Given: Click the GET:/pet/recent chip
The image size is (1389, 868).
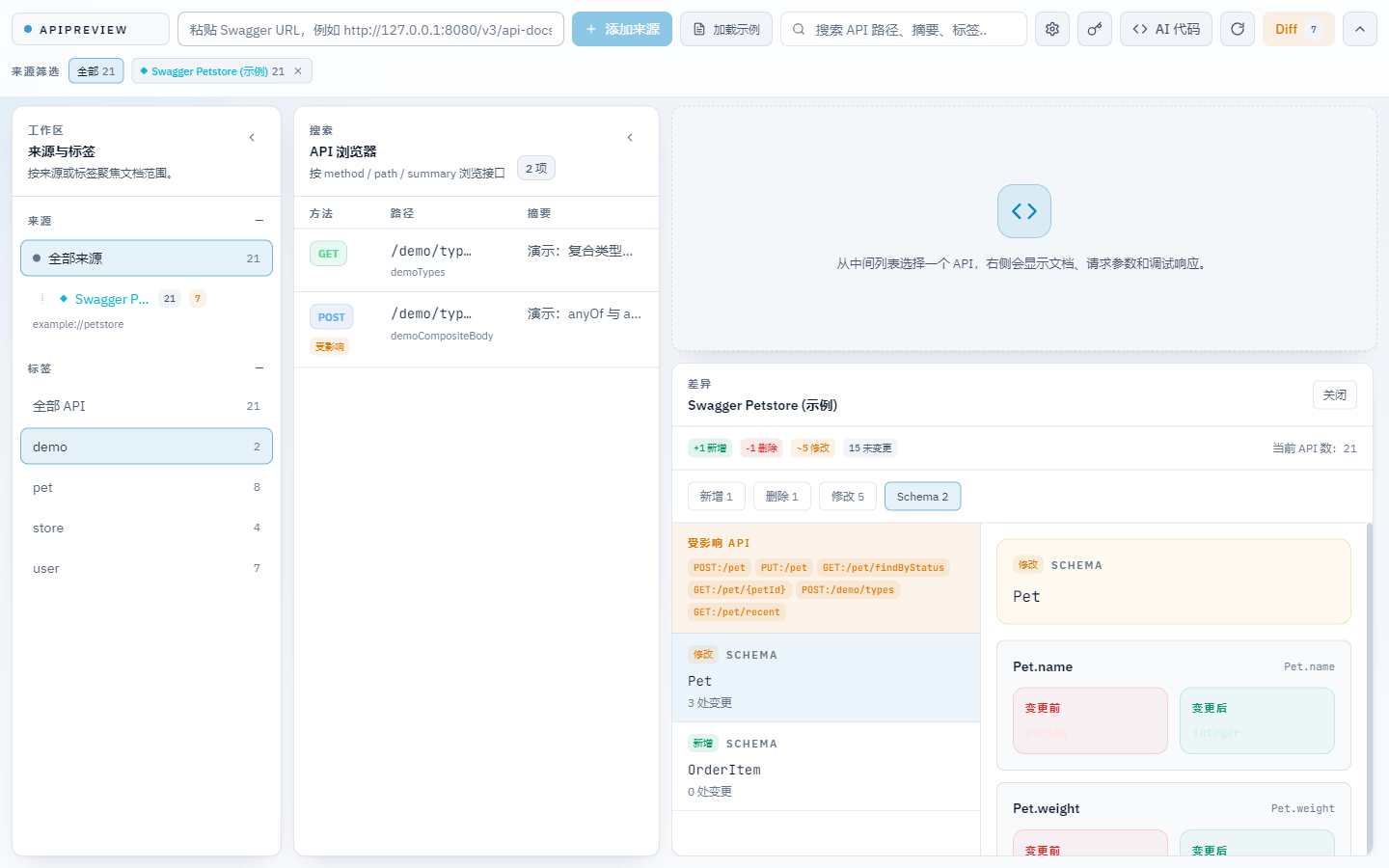Looking at the screenshot, I should pos(737,612).
